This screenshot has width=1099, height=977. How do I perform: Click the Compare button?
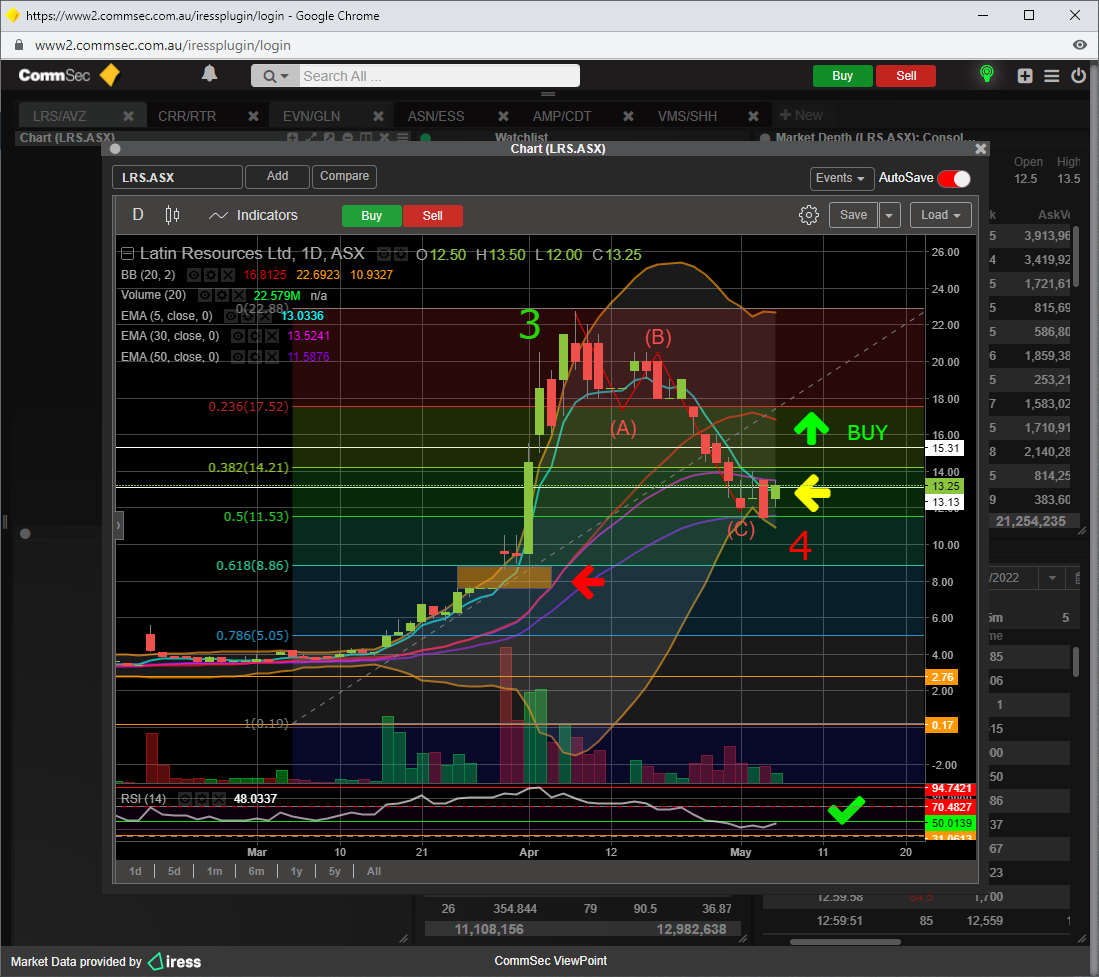point(344,177)
